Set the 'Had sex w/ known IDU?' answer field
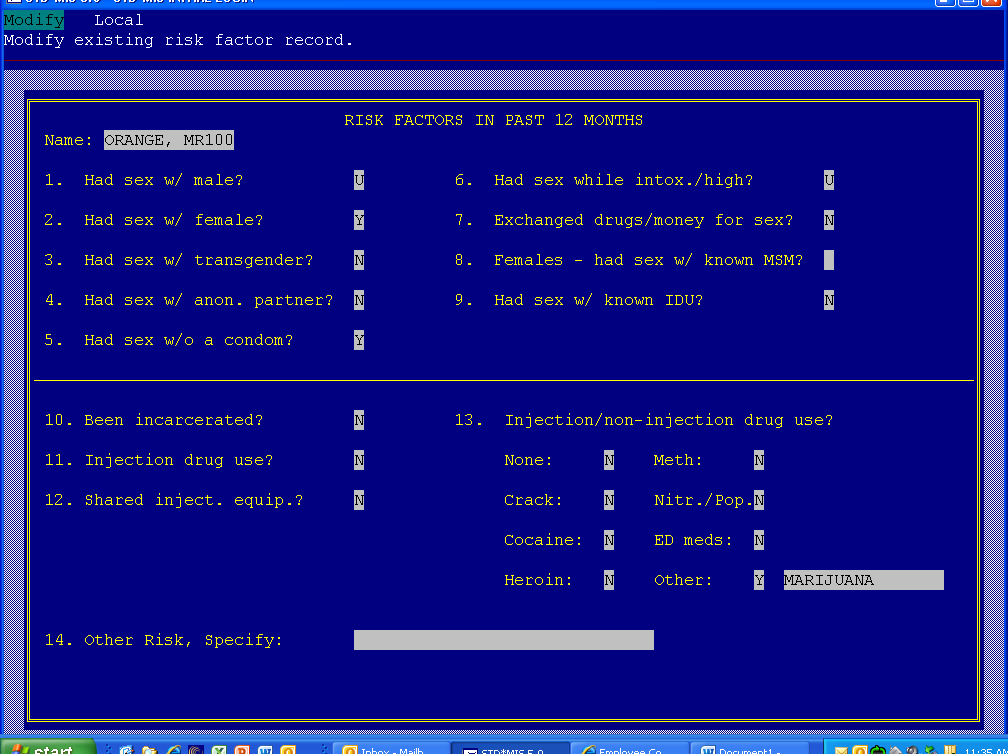 coord(829,300)
